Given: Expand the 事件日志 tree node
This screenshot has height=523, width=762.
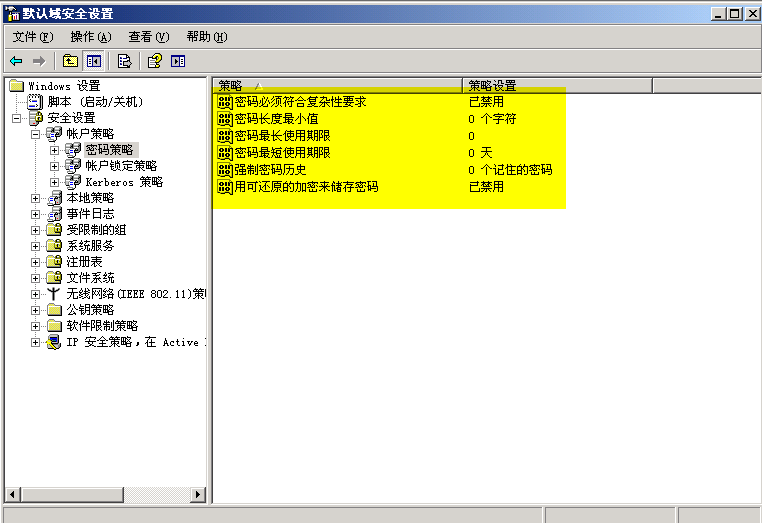Looking at the screenshot, I should tap(35, 214).
